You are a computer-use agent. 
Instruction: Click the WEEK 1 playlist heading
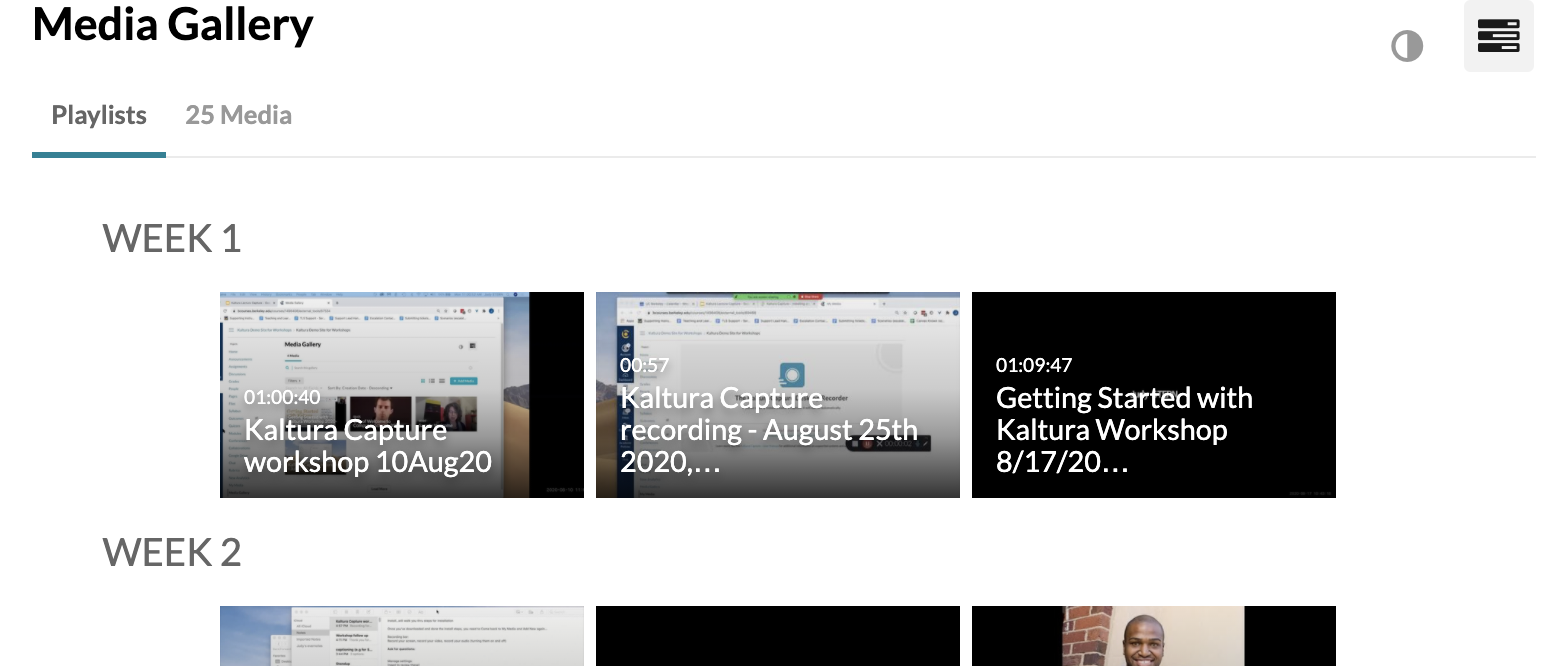point(172,239)
